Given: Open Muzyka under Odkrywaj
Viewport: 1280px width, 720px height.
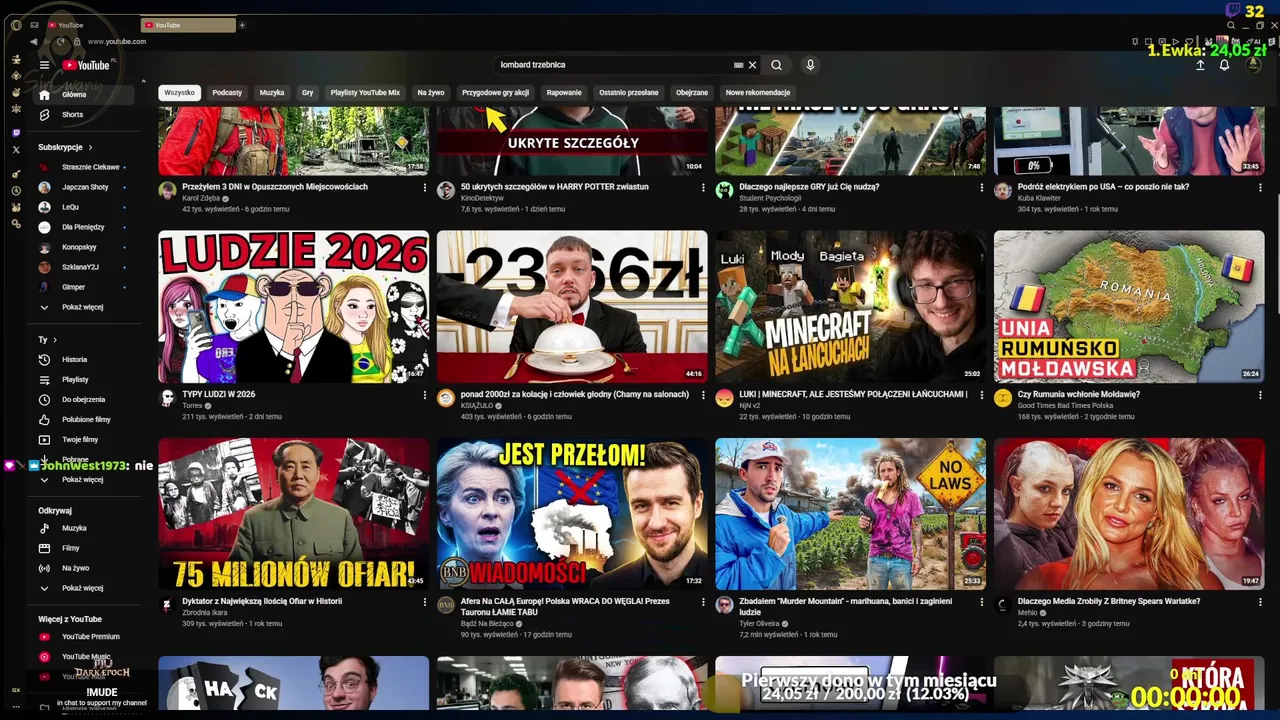Looking at the screenshot, I should 82,528.
